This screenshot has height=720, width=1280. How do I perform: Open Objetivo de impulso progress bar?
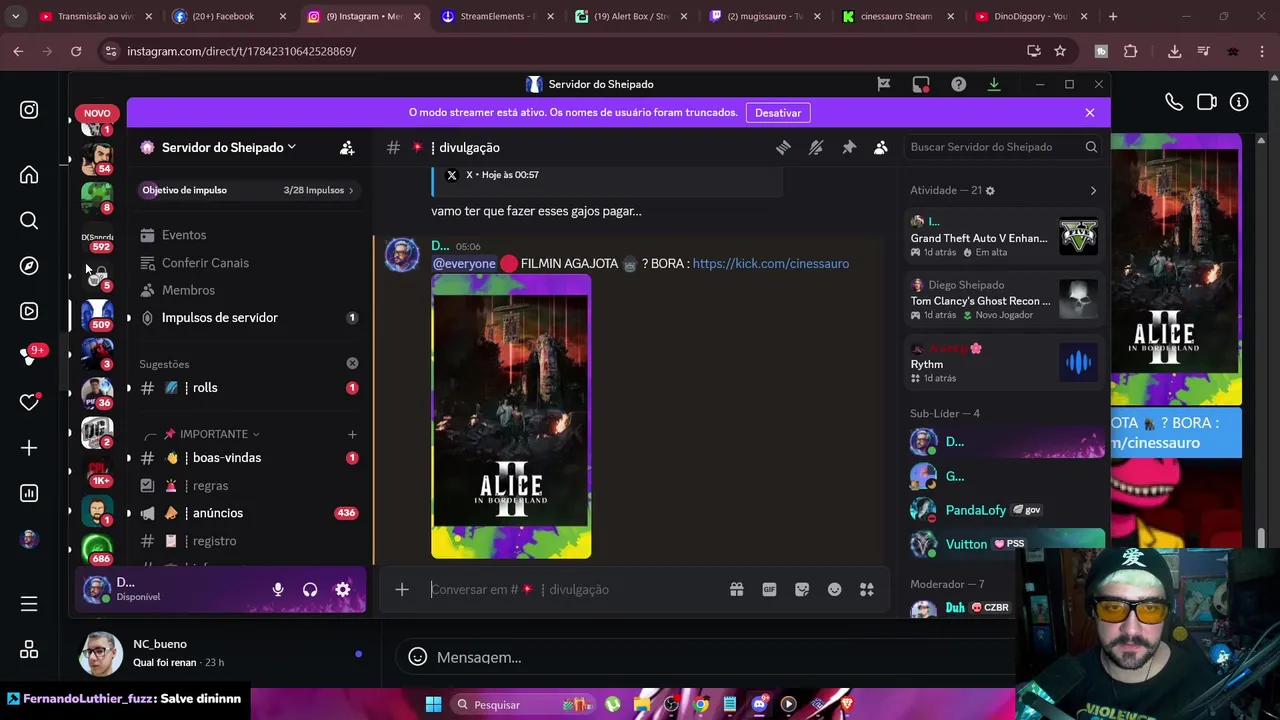point(247,190)
